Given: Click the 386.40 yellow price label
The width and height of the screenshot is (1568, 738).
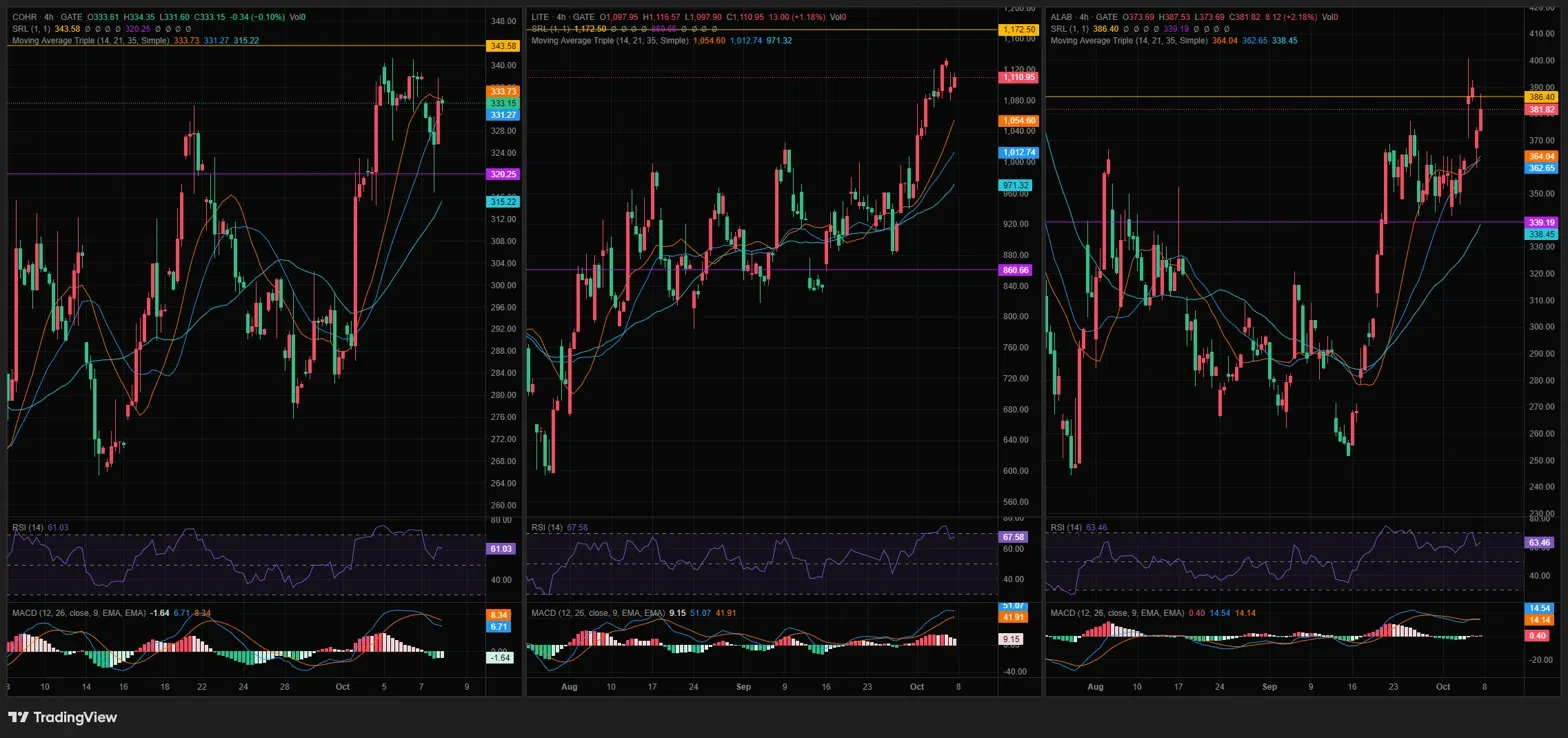Looking at the screenshot, I should coord(1541,97).
